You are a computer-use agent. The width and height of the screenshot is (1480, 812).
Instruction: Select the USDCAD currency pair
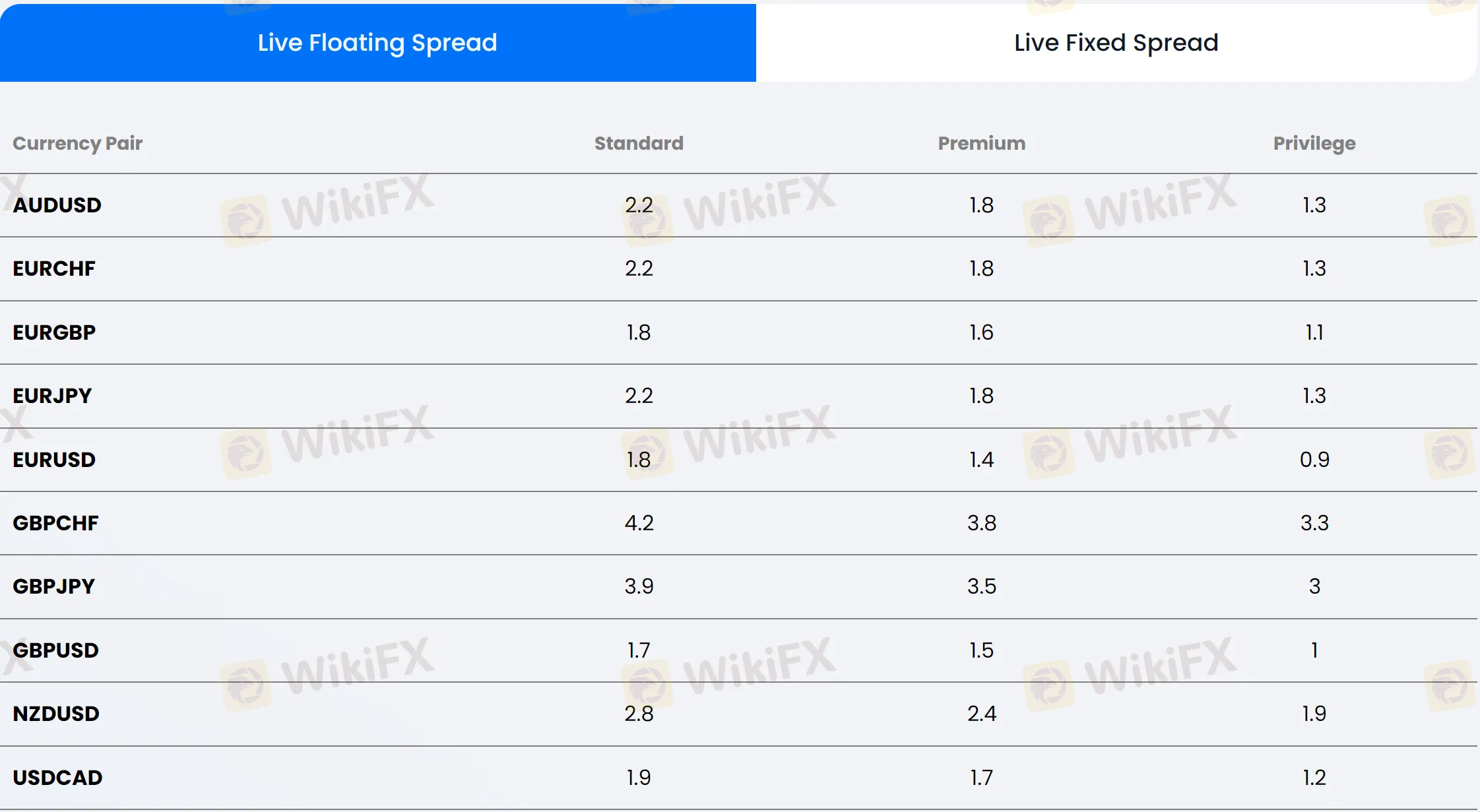pyautogui.click(x=58, y=778)
